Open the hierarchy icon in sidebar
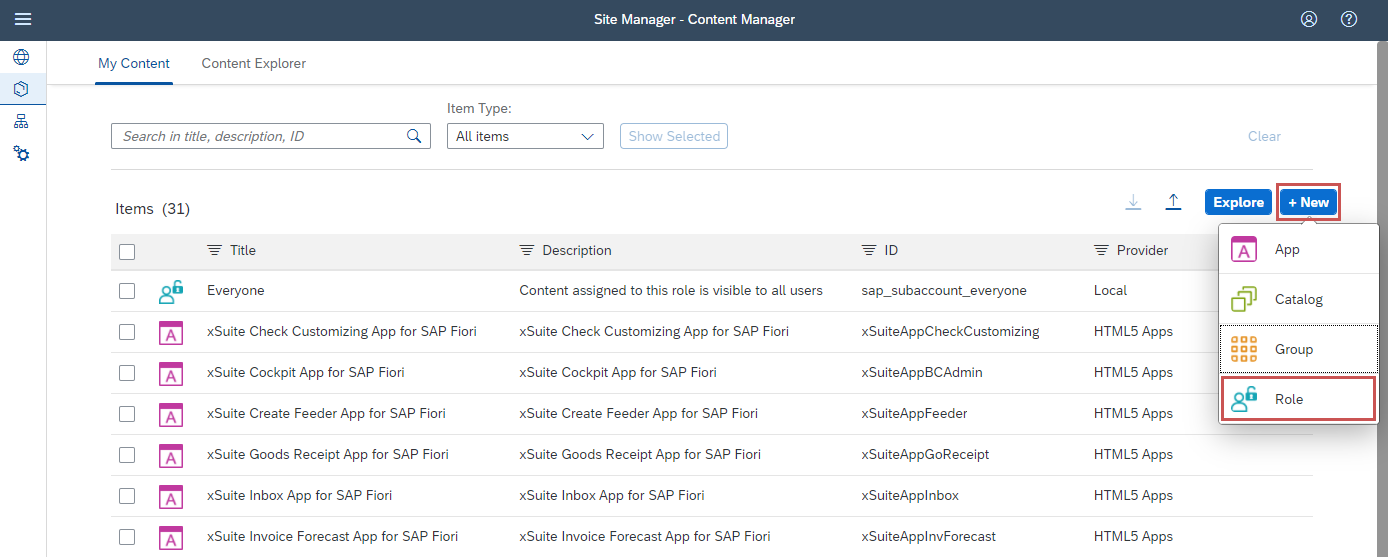The image size is (1388, 557). 21,121
